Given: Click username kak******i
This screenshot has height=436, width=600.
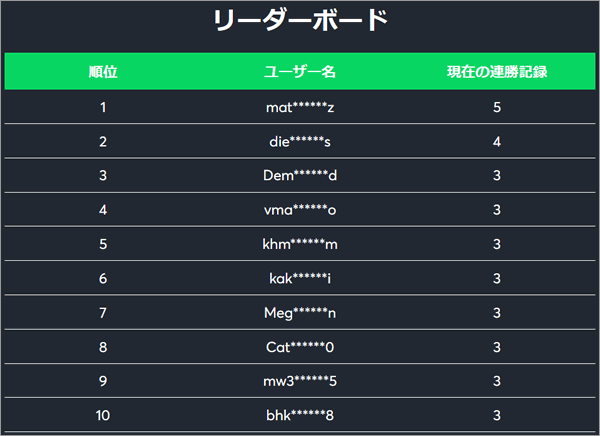Looking at the screenshot, I should coord(300,278).
